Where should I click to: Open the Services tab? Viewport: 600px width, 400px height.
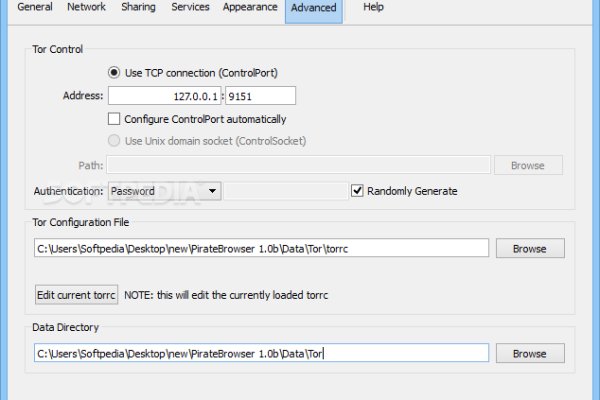click(190, 7)
